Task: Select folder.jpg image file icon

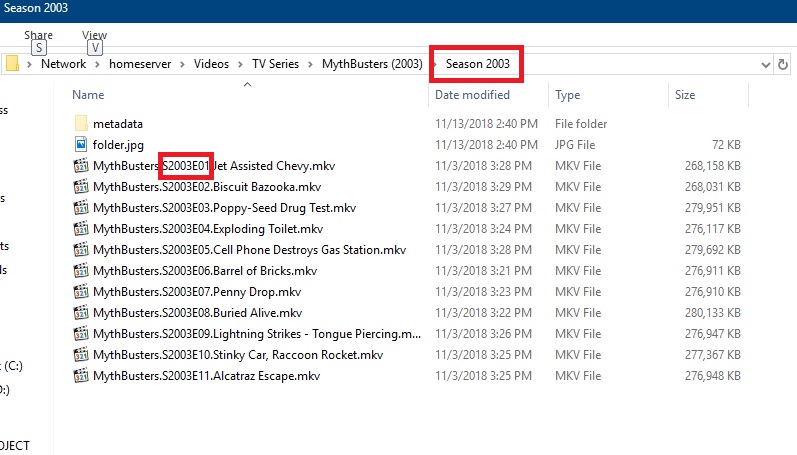Action: pos(81,144)
